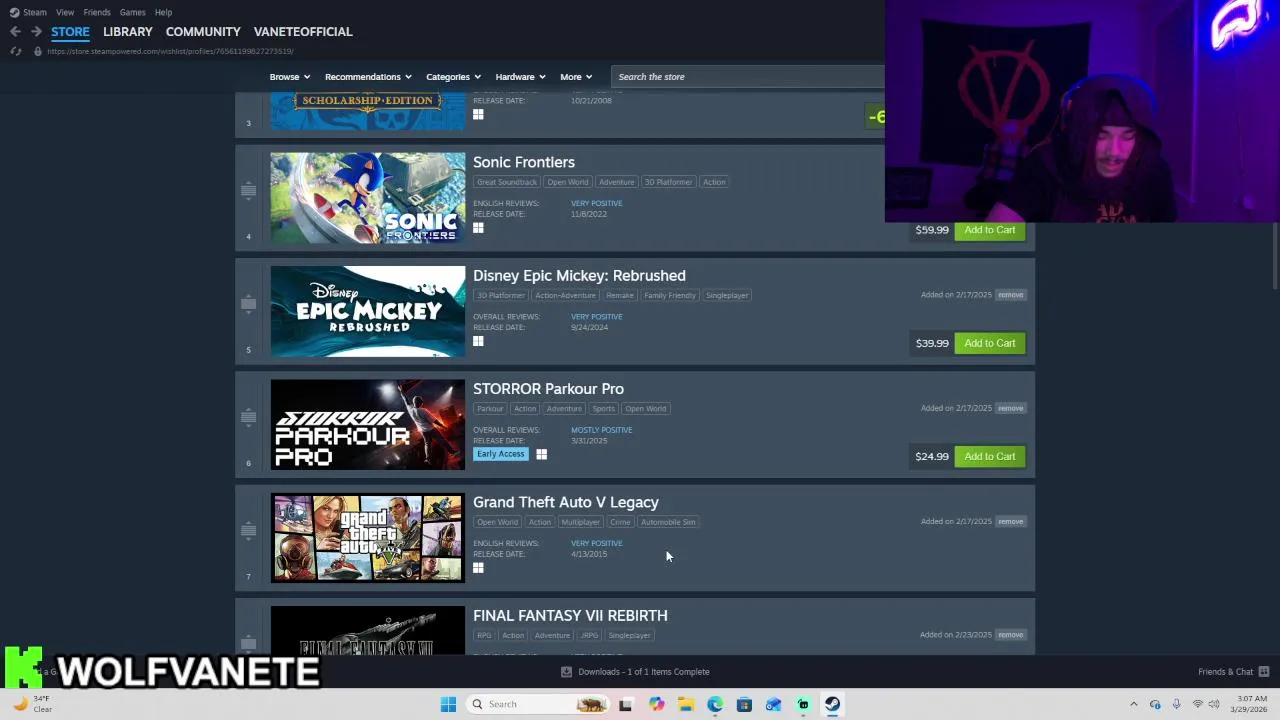Open the Disney Epic Mickey: Rebrushed title
Viewport: 1280px width, 720px height.
[579, 276]
